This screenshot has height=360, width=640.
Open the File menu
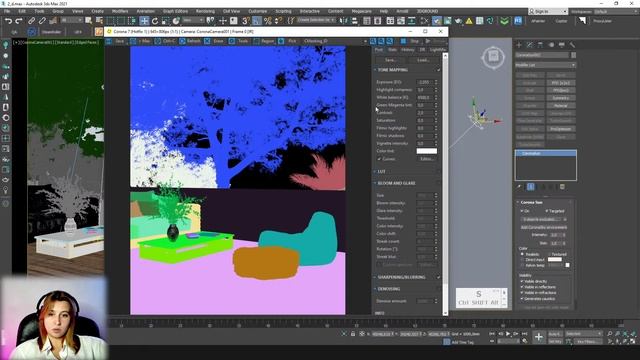click(x=7, y=11)
